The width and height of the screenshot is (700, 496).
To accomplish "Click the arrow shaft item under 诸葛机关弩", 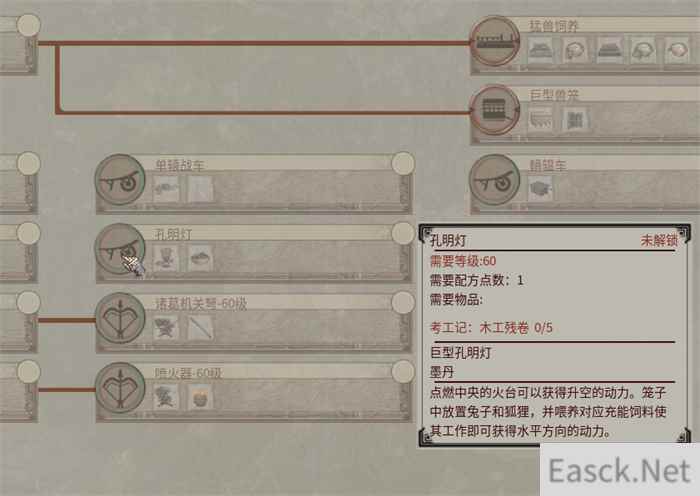I will (x=200, y=327).
